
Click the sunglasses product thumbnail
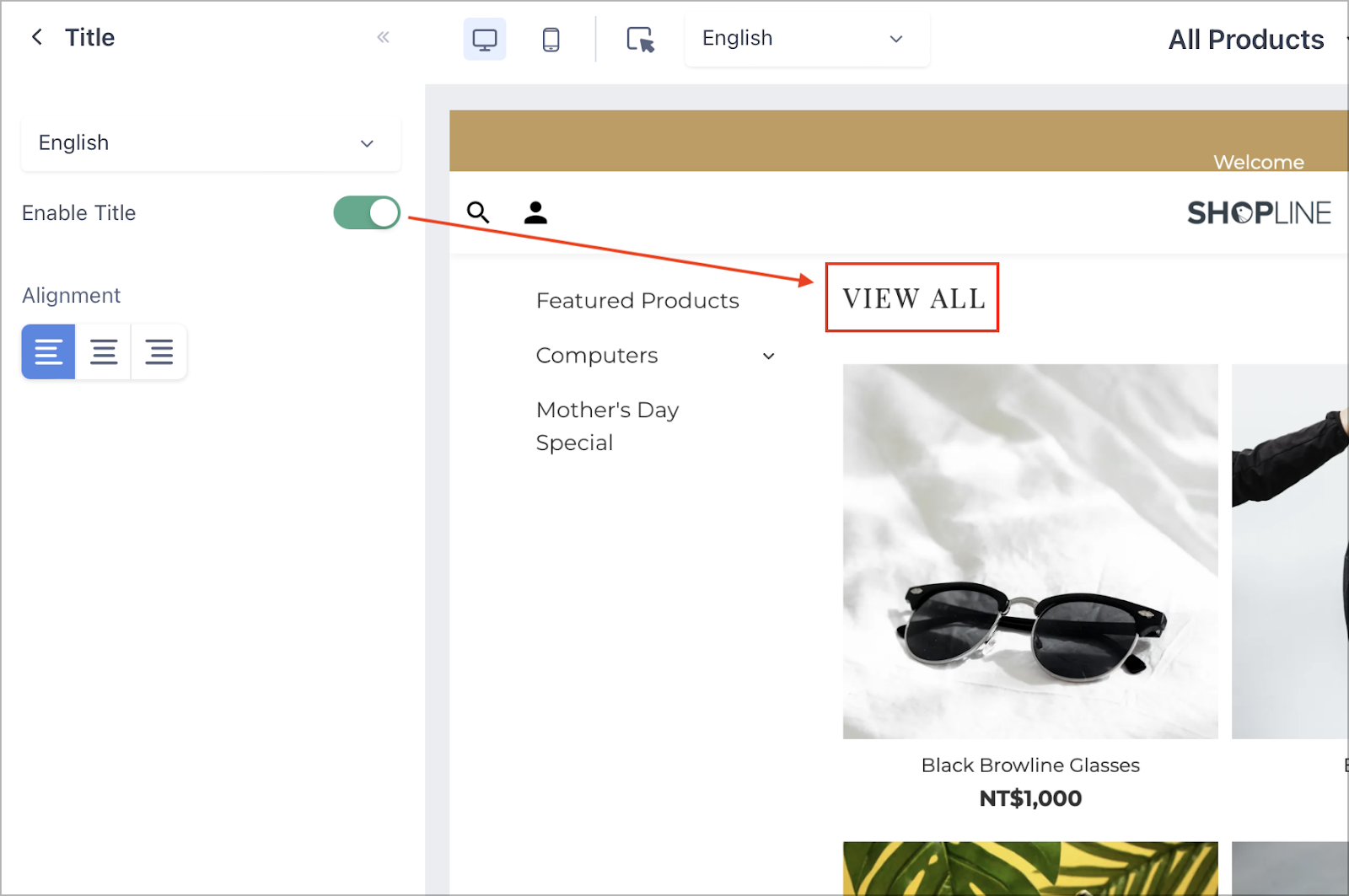click(x=1029, y=551)
